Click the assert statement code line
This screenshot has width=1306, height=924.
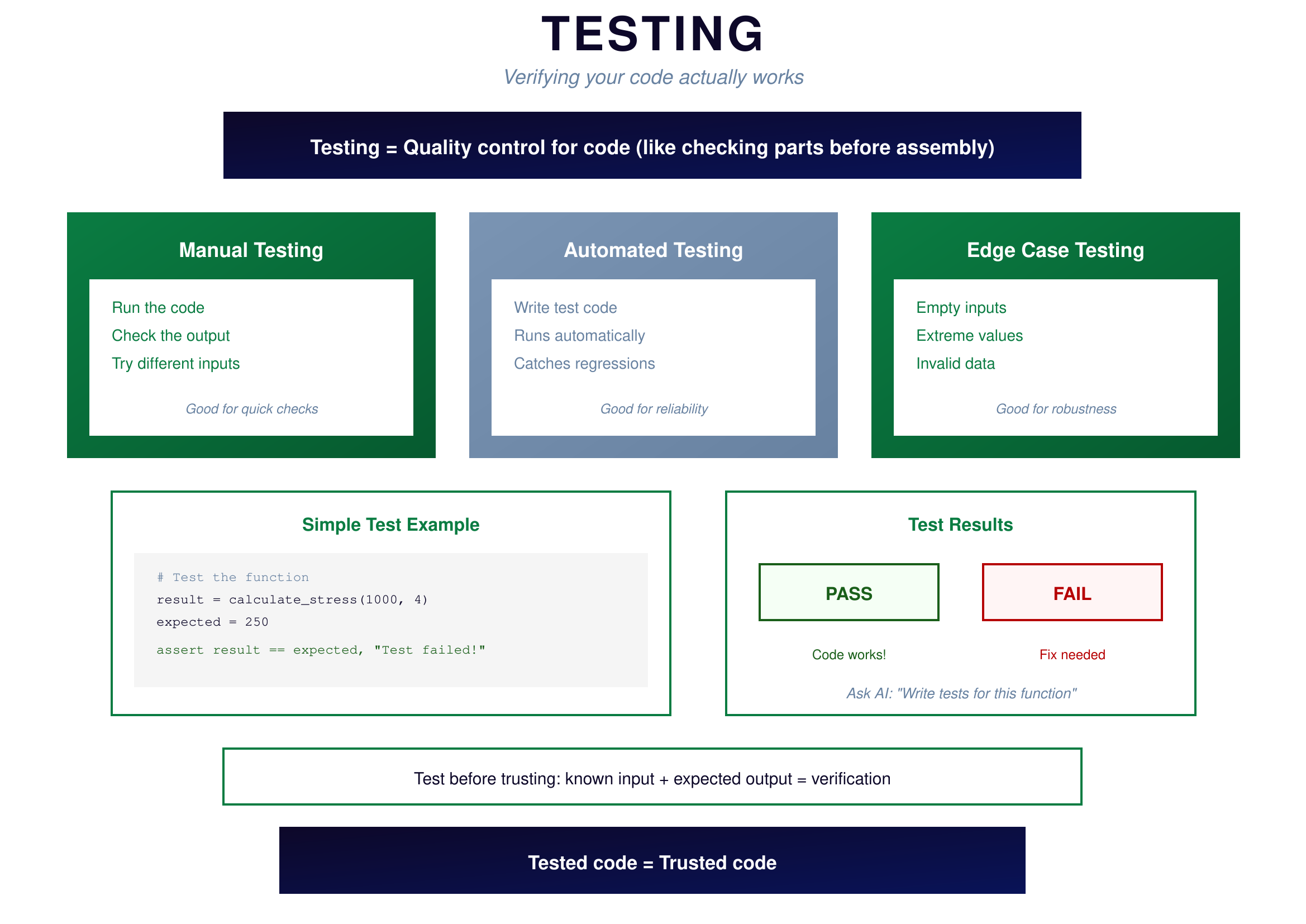click(x=321, y=650)
